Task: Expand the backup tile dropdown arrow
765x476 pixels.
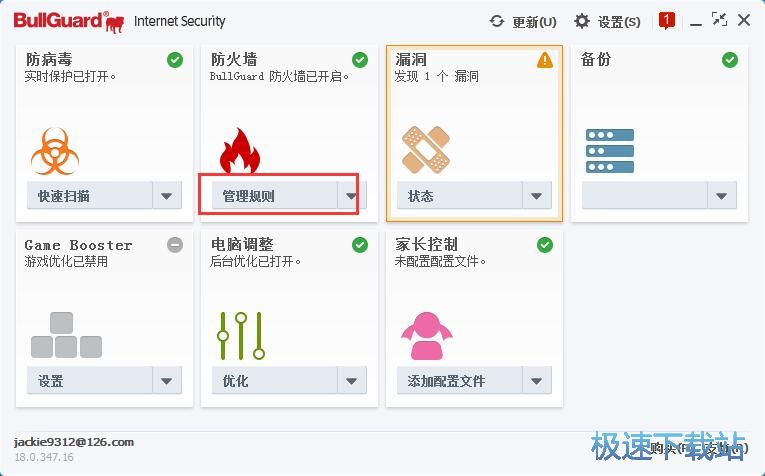Action: pos(722,196)
